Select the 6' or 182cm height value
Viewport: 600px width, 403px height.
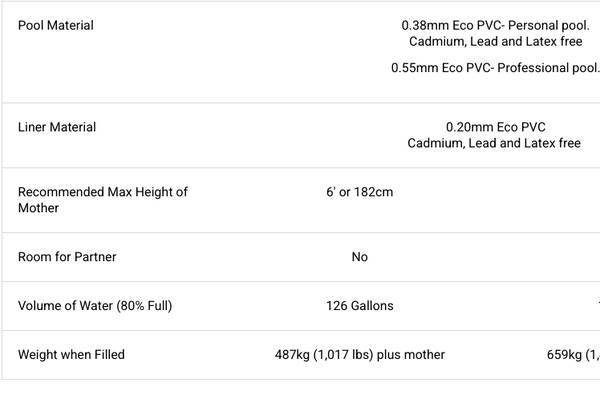point(359,191)
